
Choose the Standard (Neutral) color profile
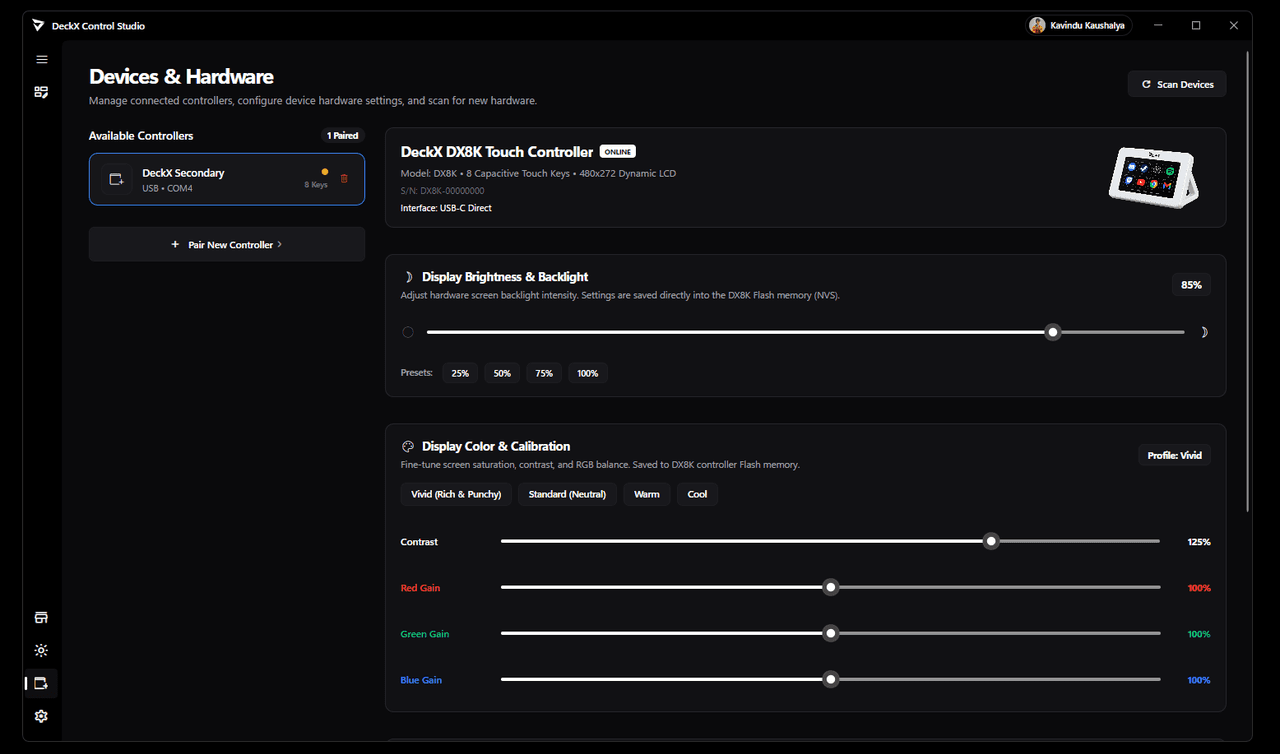pos(567,494)
